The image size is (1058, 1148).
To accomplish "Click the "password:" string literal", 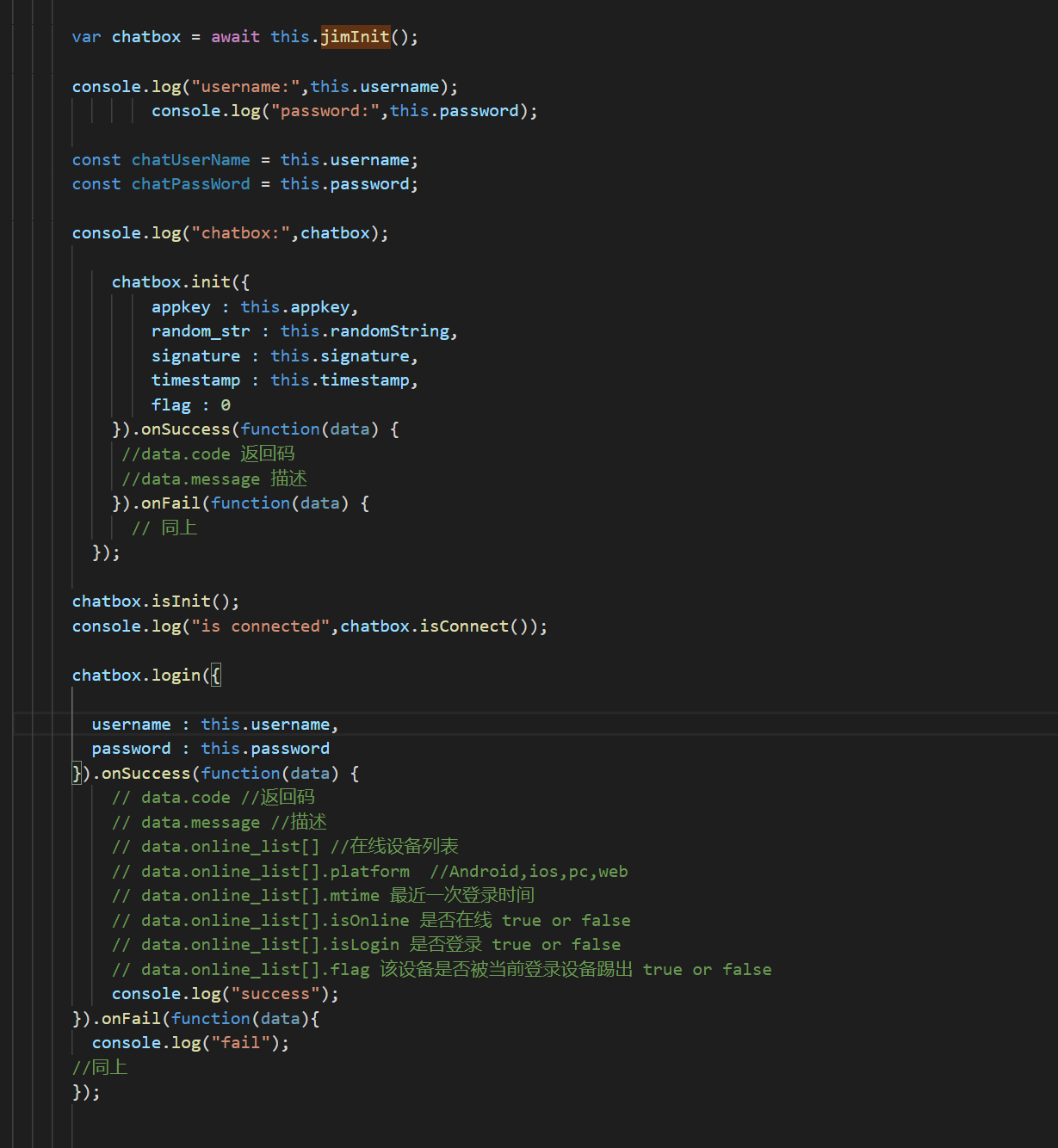I will 325,111.
